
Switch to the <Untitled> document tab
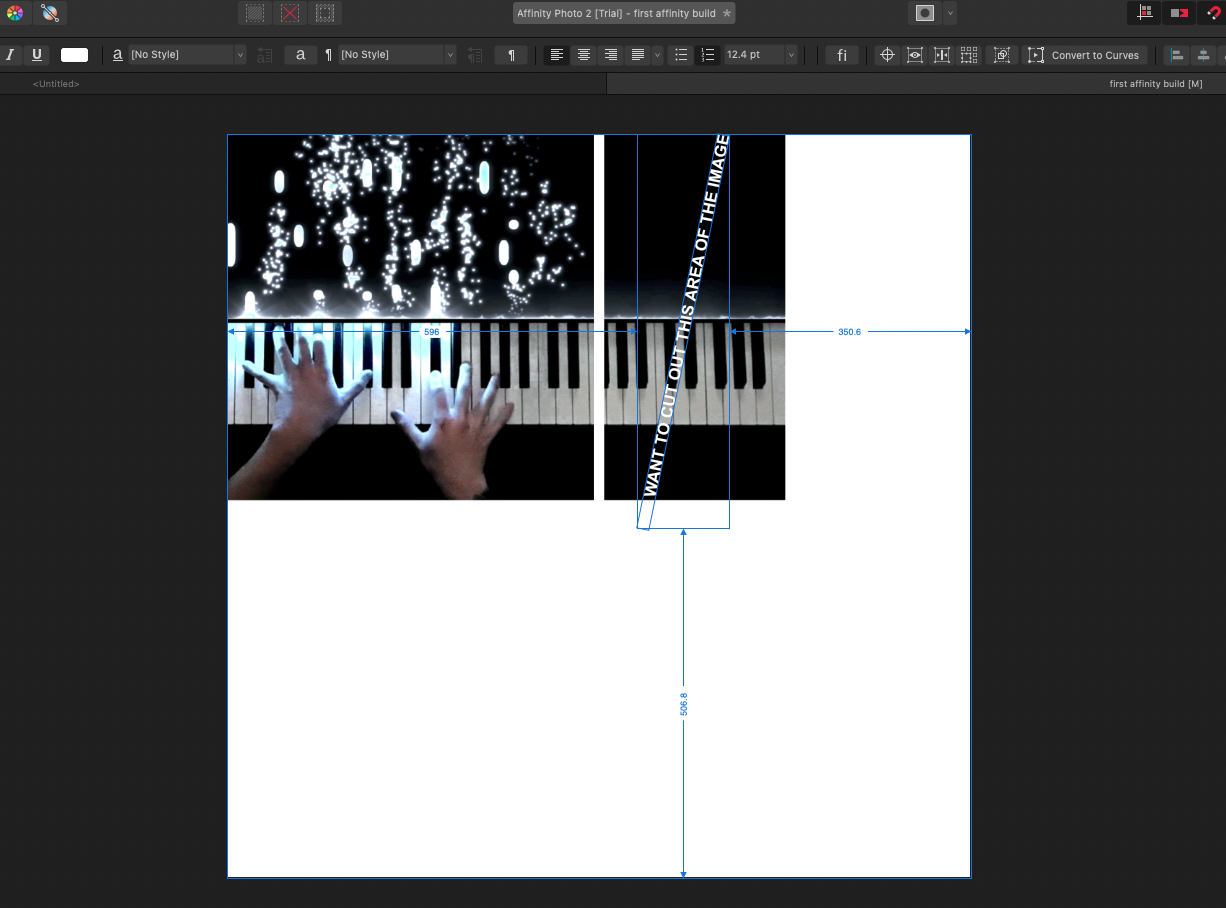(x=56, y=84)
